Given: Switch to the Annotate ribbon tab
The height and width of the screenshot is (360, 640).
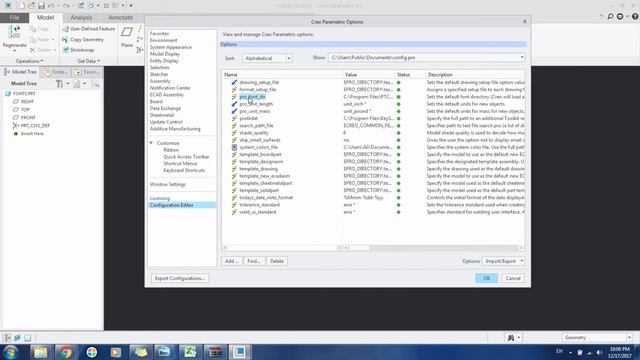Looking at the screenshot, I should [x=120, y=18].
